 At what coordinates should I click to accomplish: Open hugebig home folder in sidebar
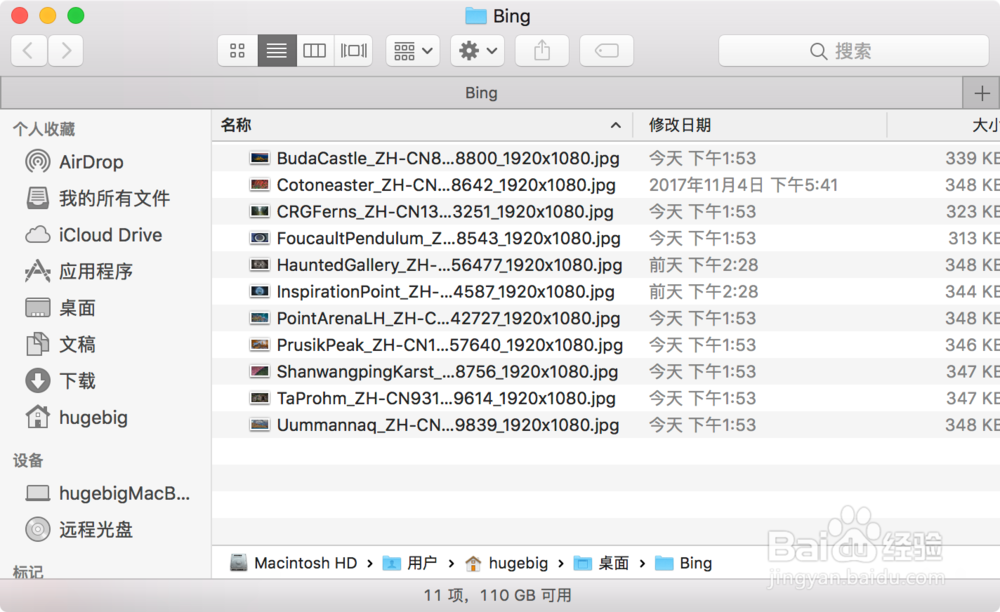coord(77,418)
